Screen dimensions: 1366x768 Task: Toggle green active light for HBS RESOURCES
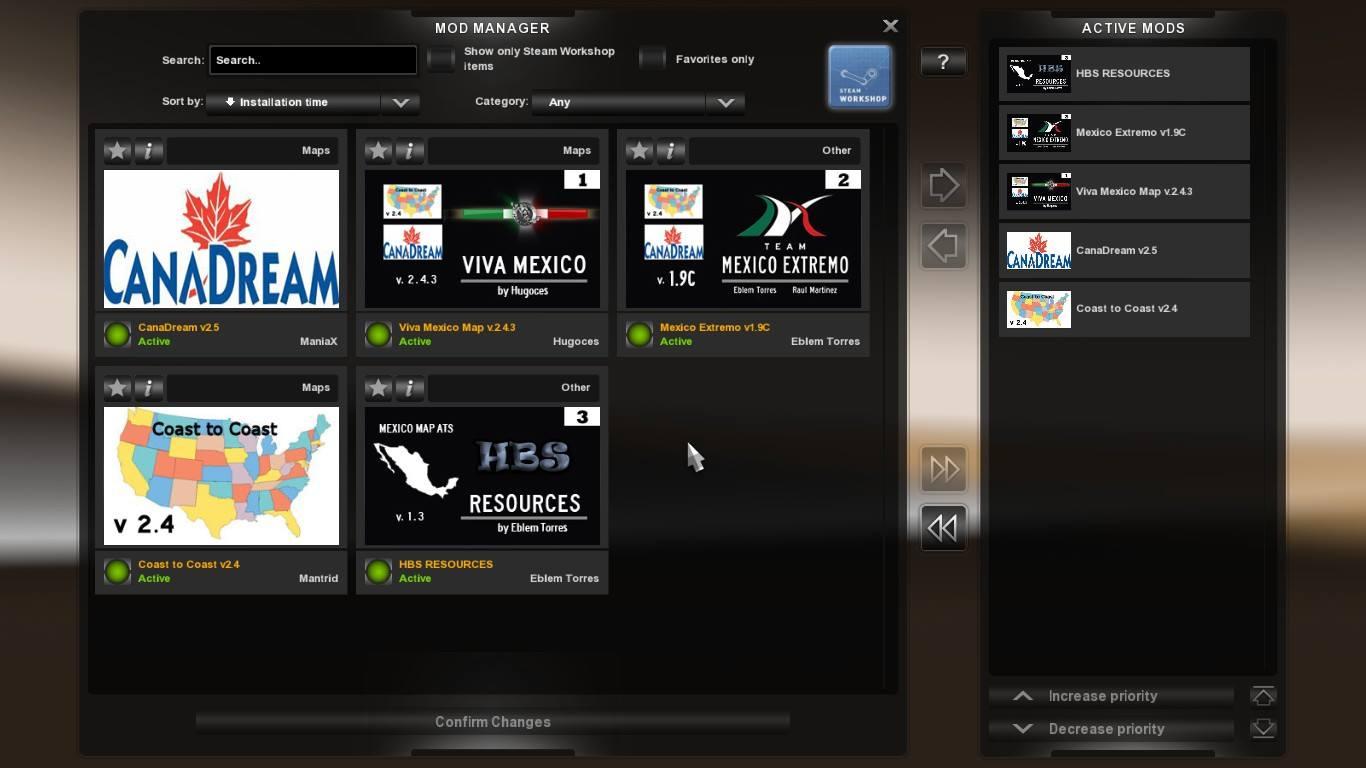(378, 571)
